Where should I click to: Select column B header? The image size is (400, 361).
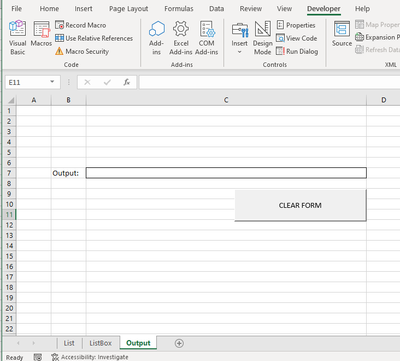(68, 100)
